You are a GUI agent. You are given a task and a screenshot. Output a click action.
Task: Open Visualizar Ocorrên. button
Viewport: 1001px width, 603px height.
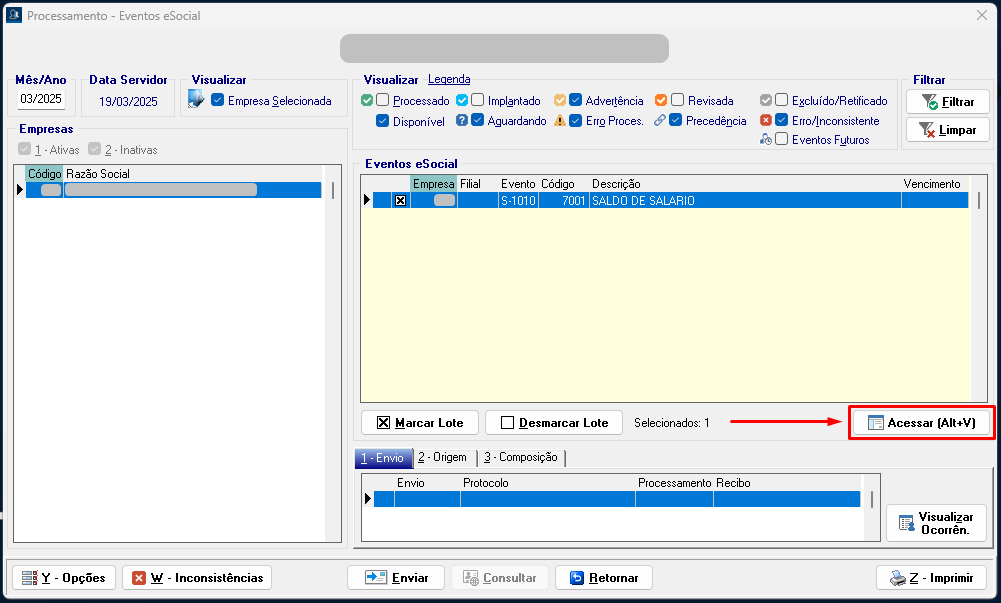(x=935, y=523)
